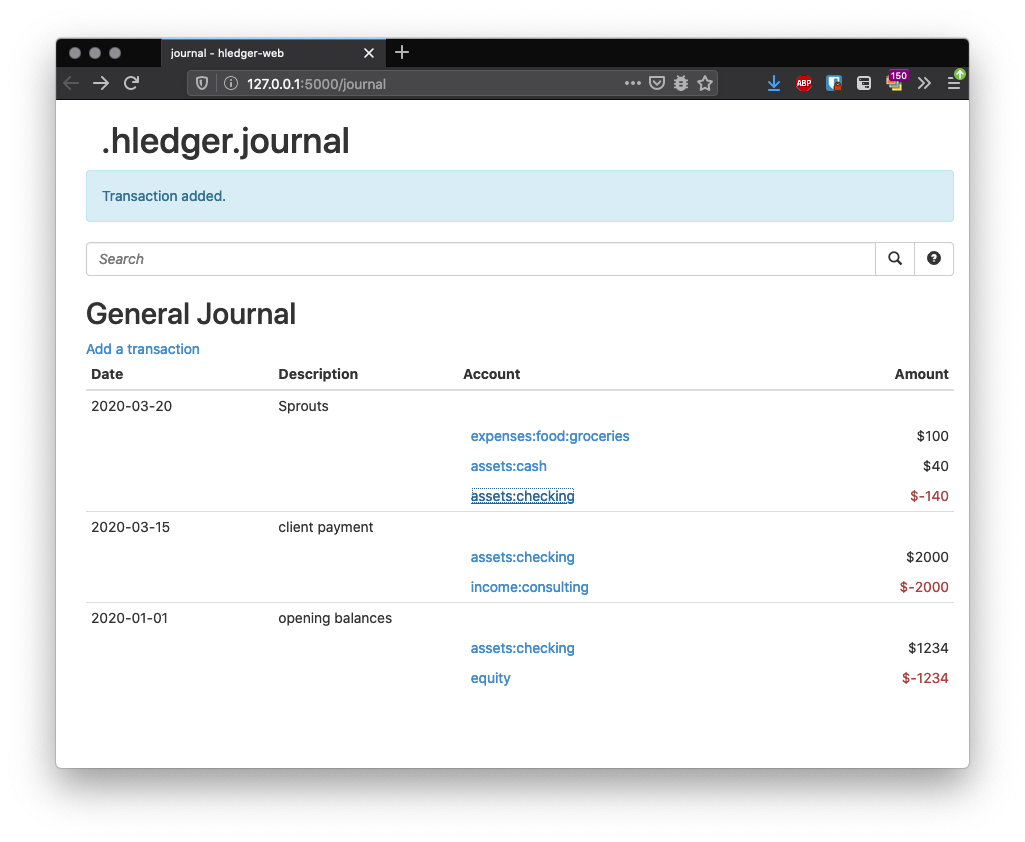Expand overflow toolbar chevrons

924,83
